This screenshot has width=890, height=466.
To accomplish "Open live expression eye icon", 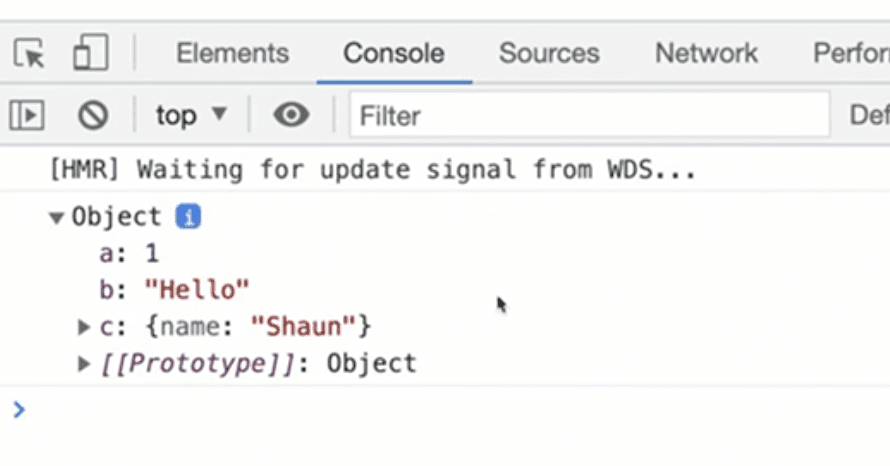I will click(291, 115).
